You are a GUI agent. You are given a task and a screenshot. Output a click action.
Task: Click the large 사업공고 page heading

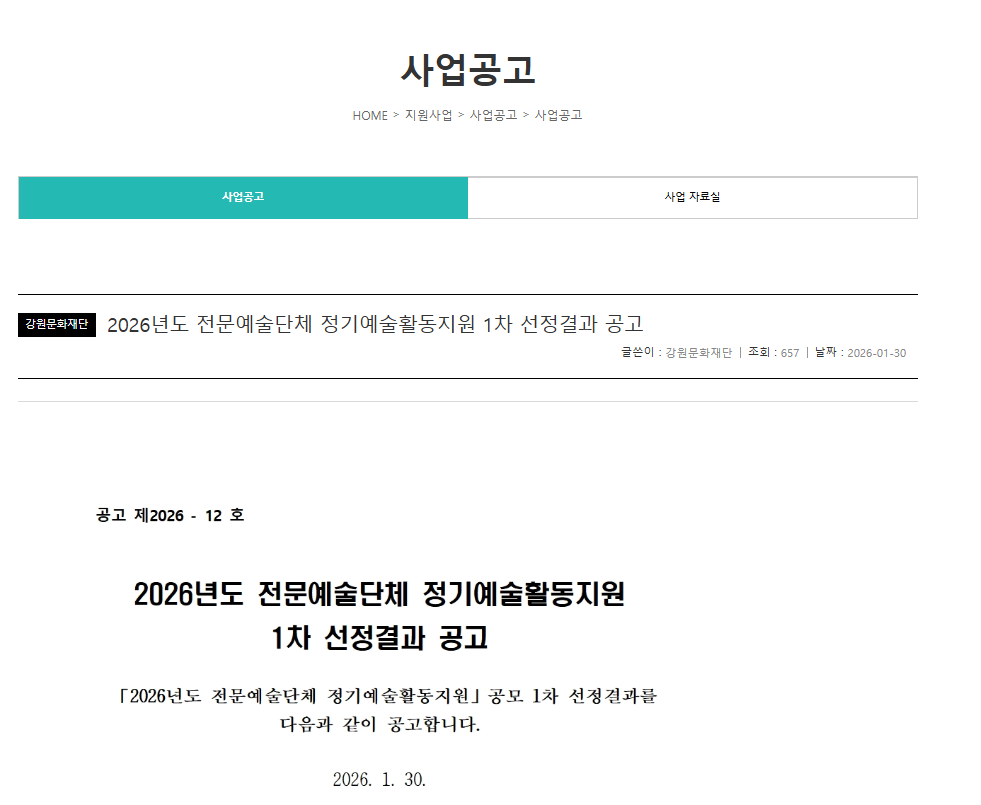pyautogui.click(x=468, y=69)
